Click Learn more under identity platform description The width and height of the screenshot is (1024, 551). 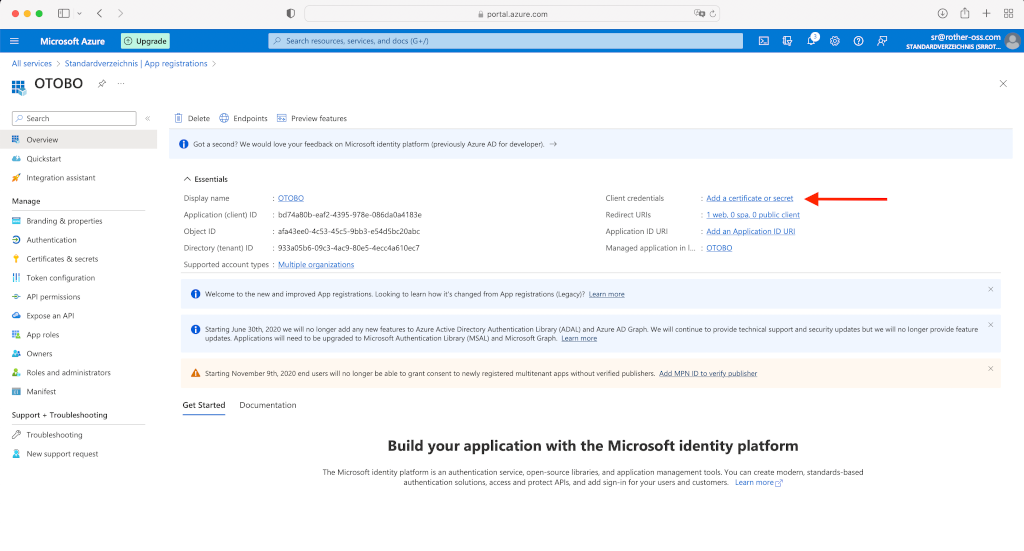(x=758, y=482)
